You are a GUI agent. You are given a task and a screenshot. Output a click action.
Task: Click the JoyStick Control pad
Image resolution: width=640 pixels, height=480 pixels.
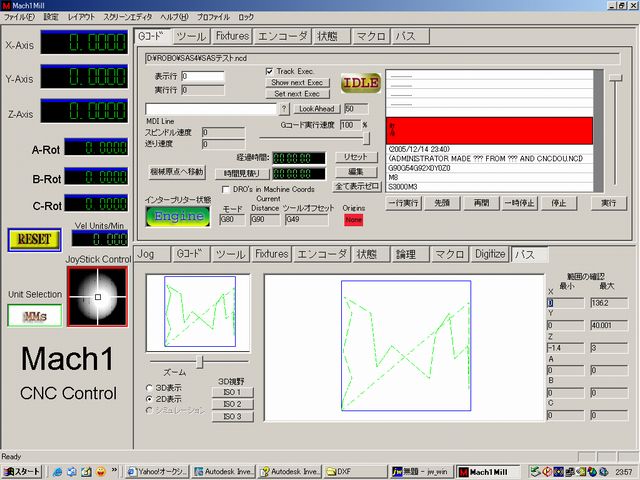click(x=98, y=297)
